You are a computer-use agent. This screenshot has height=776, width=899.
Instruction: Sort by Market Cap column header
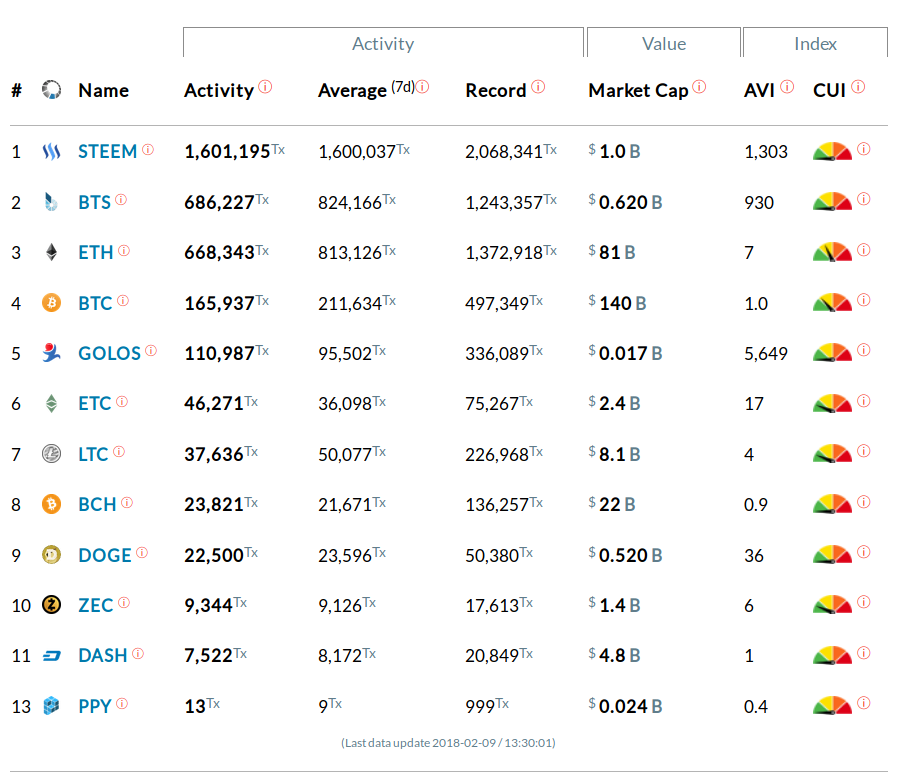coord(638,90)
